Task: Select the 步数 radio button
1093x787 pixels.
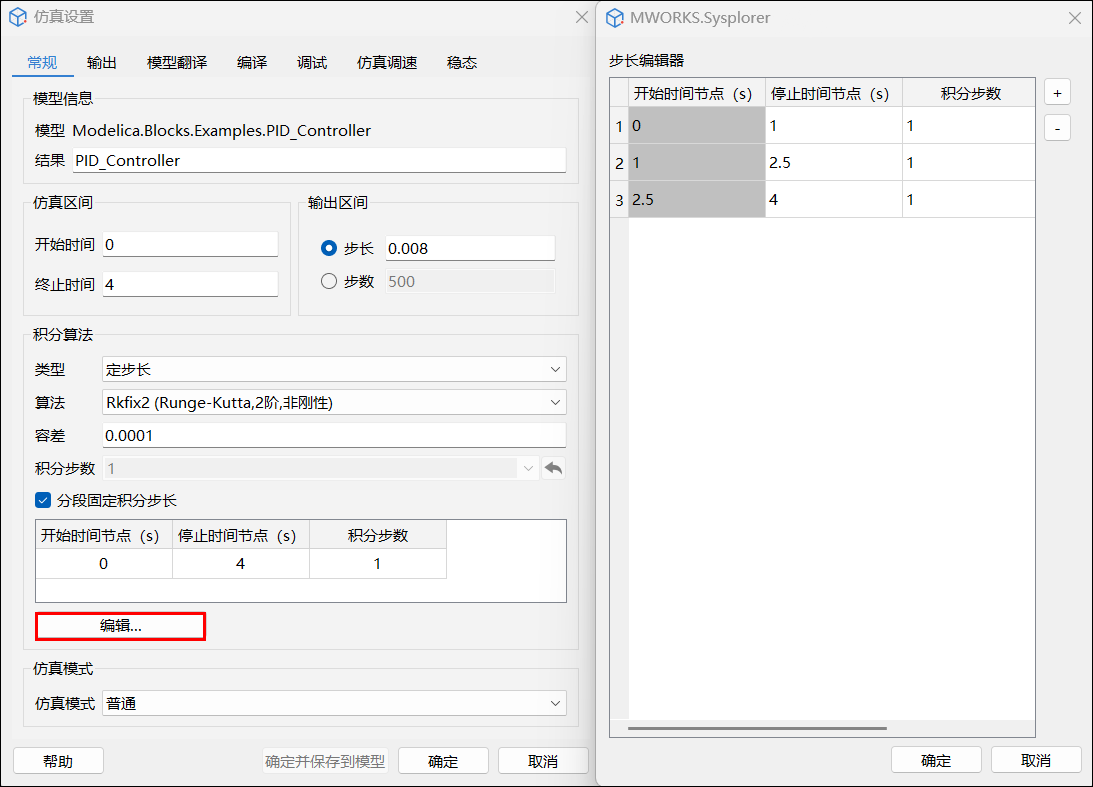Action: (329, 282)
